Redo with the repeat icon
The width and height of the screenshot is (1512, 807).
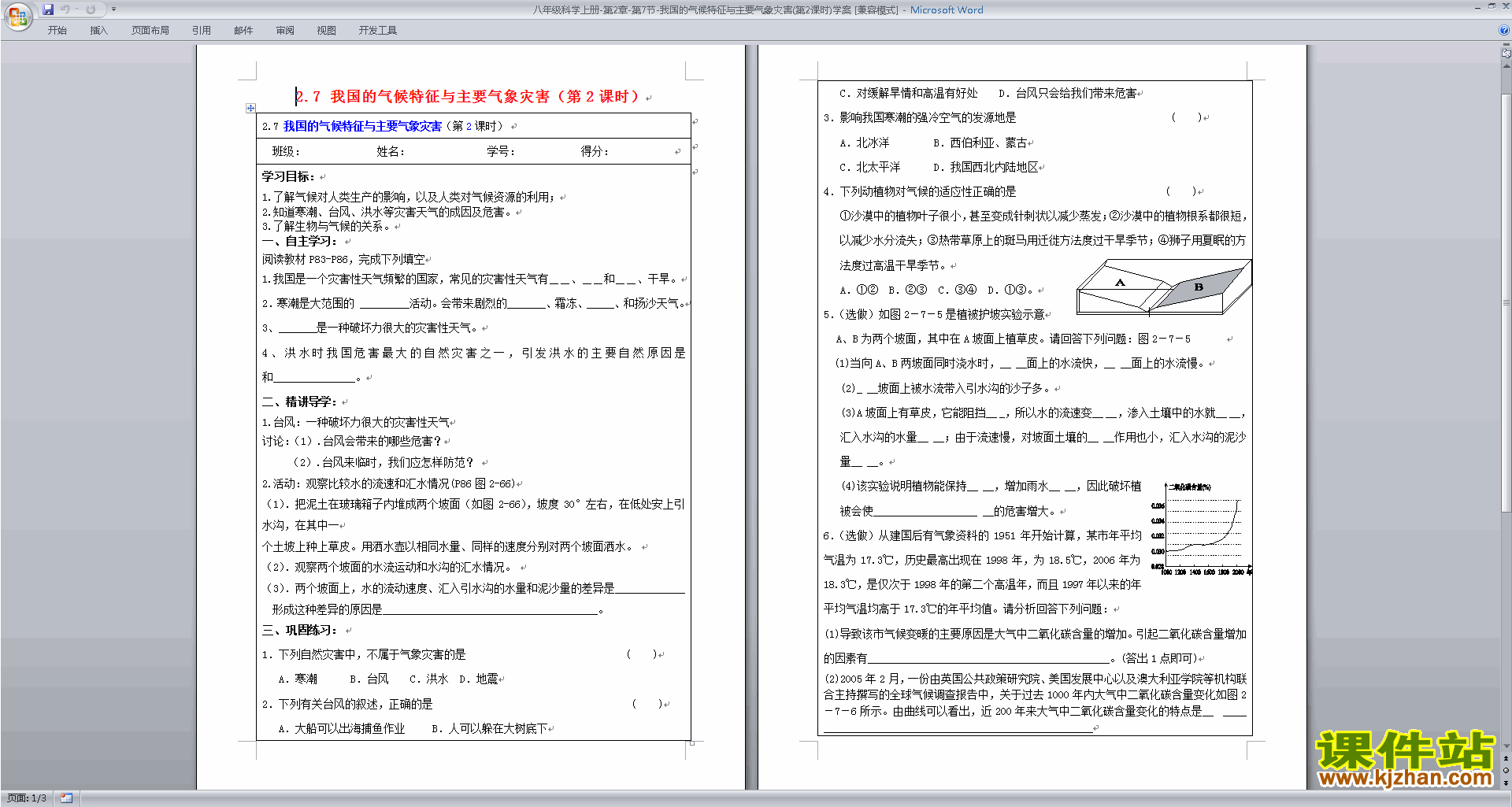click(x=91, y=9)
